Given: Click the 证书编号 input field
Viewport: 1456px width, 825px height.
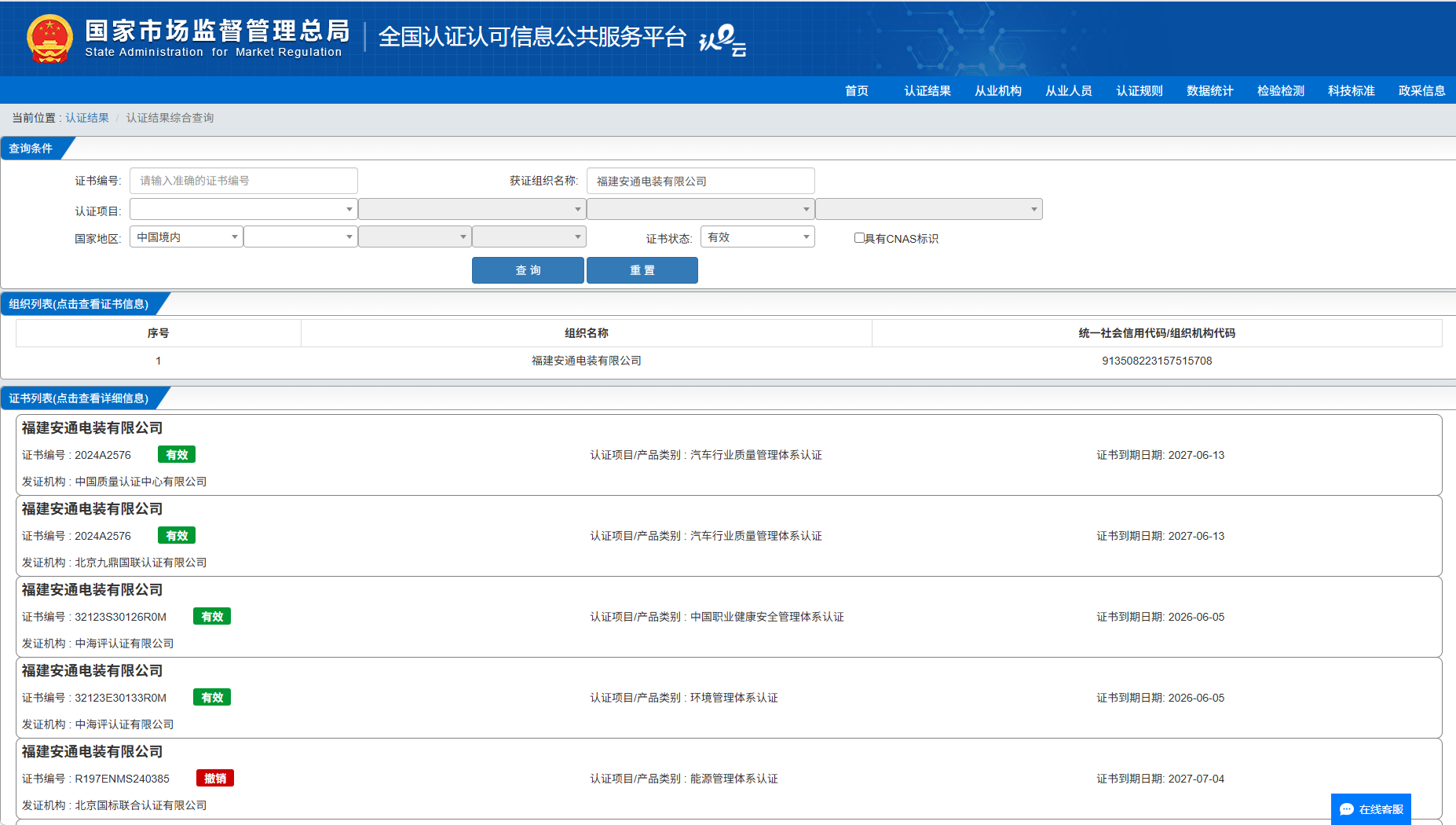Looking at the screenshot, I should click(243, 181).
